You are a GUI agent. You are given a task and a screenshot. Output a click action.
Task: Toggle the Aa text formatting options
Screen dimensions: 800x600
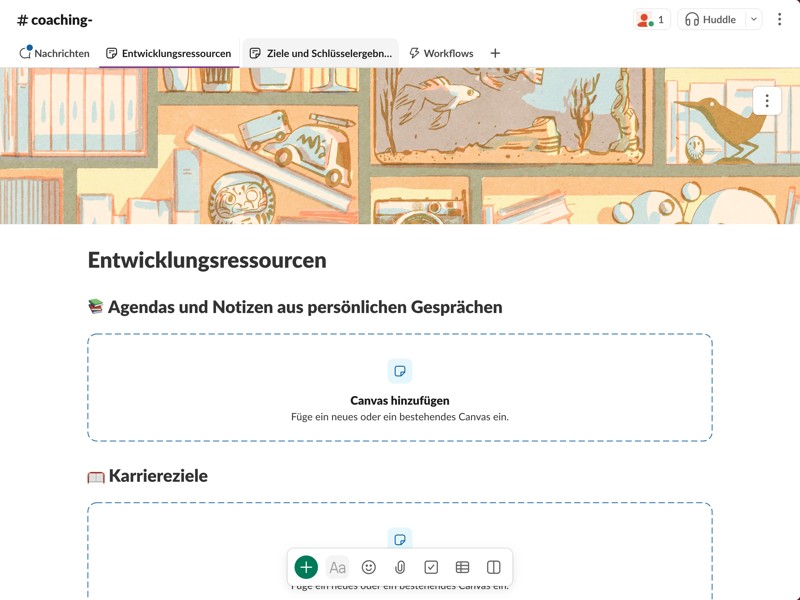pos(337,567)
